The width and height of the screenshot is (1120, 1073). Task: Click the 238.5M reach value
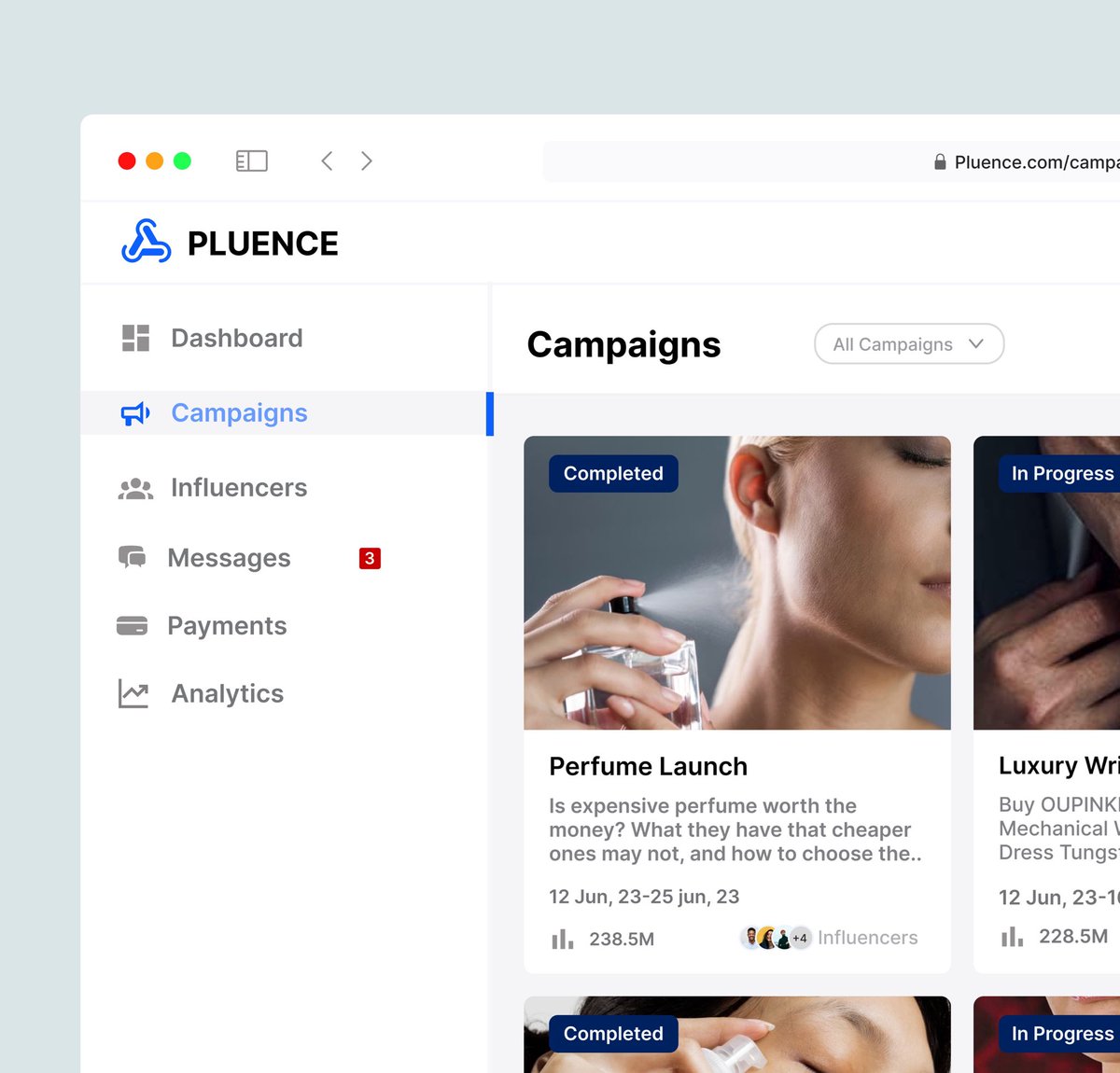point(622,939)
